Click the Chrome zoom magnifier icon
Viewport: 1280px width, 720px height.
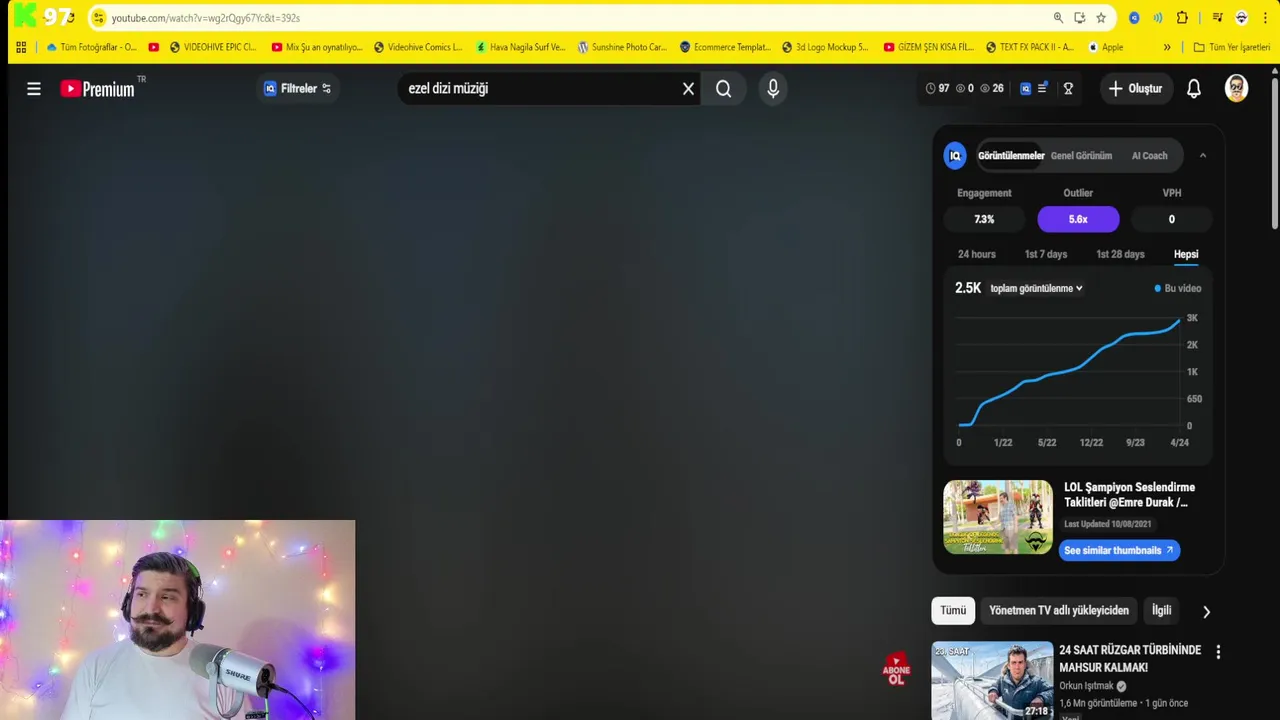(x=1058, y=18)
